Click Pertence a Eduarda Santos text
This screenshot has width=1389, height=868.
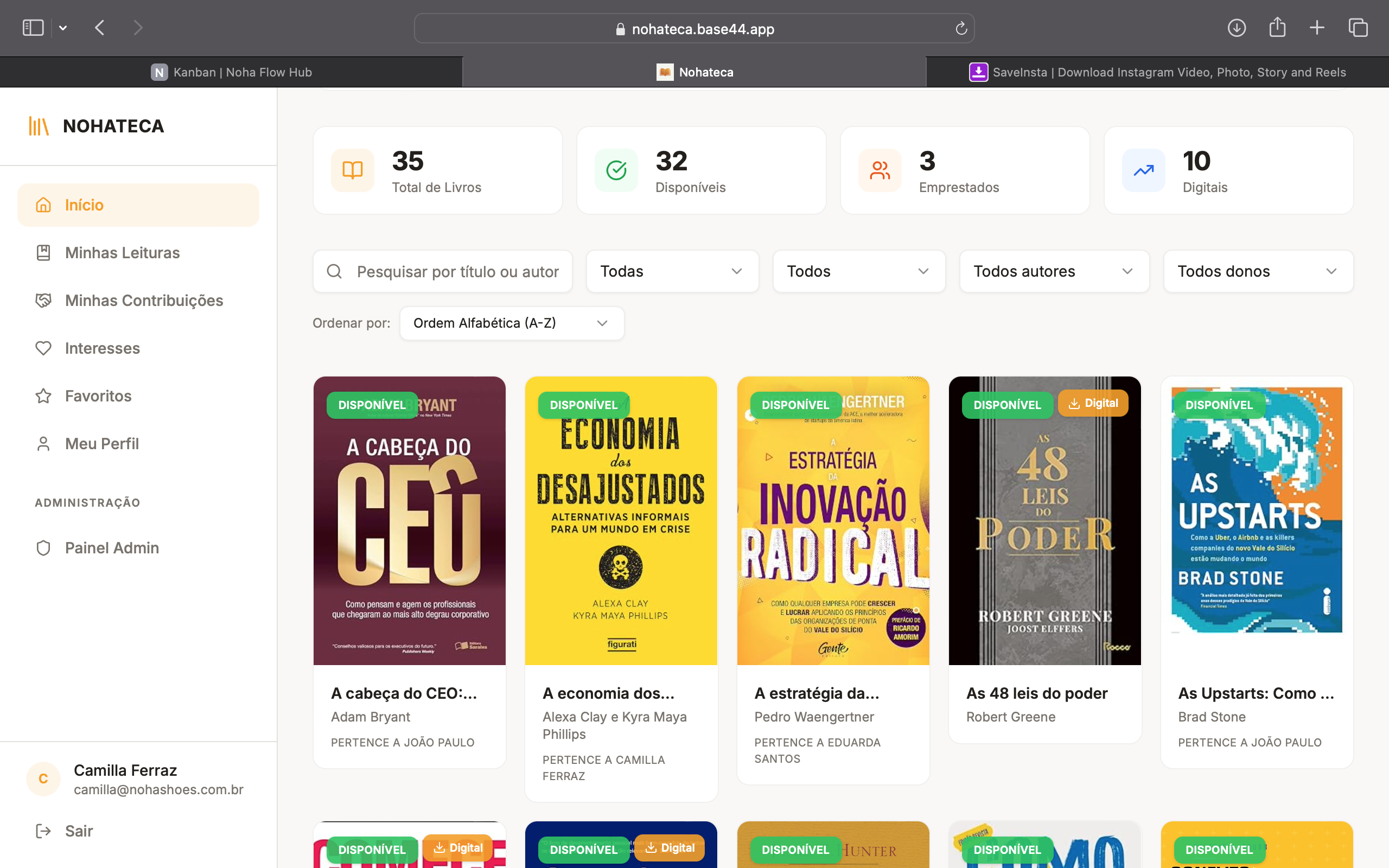[x=817, y=750]
